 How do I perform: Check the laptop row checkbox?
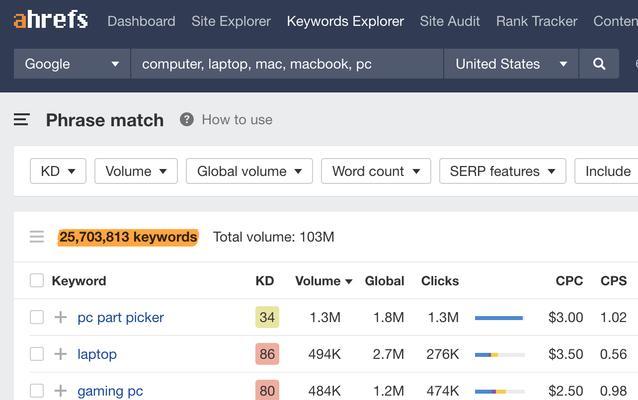tap(37, 354)
